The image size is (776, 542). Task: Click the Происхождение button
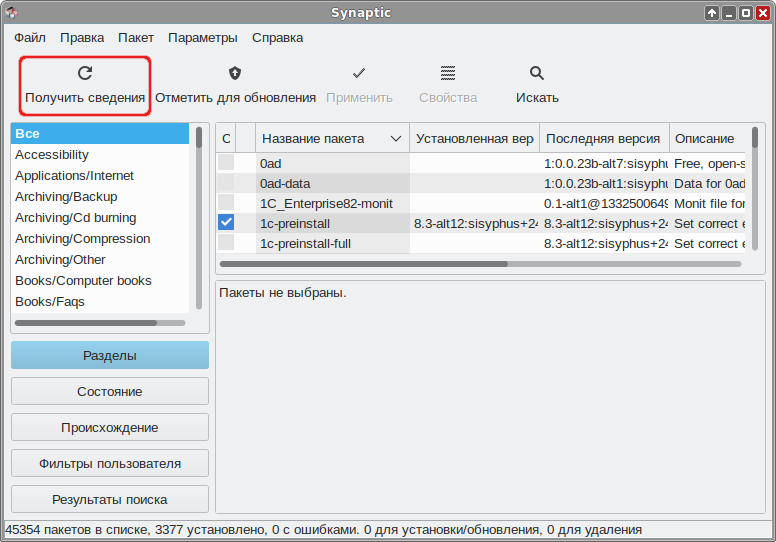[x=110, y=428]
